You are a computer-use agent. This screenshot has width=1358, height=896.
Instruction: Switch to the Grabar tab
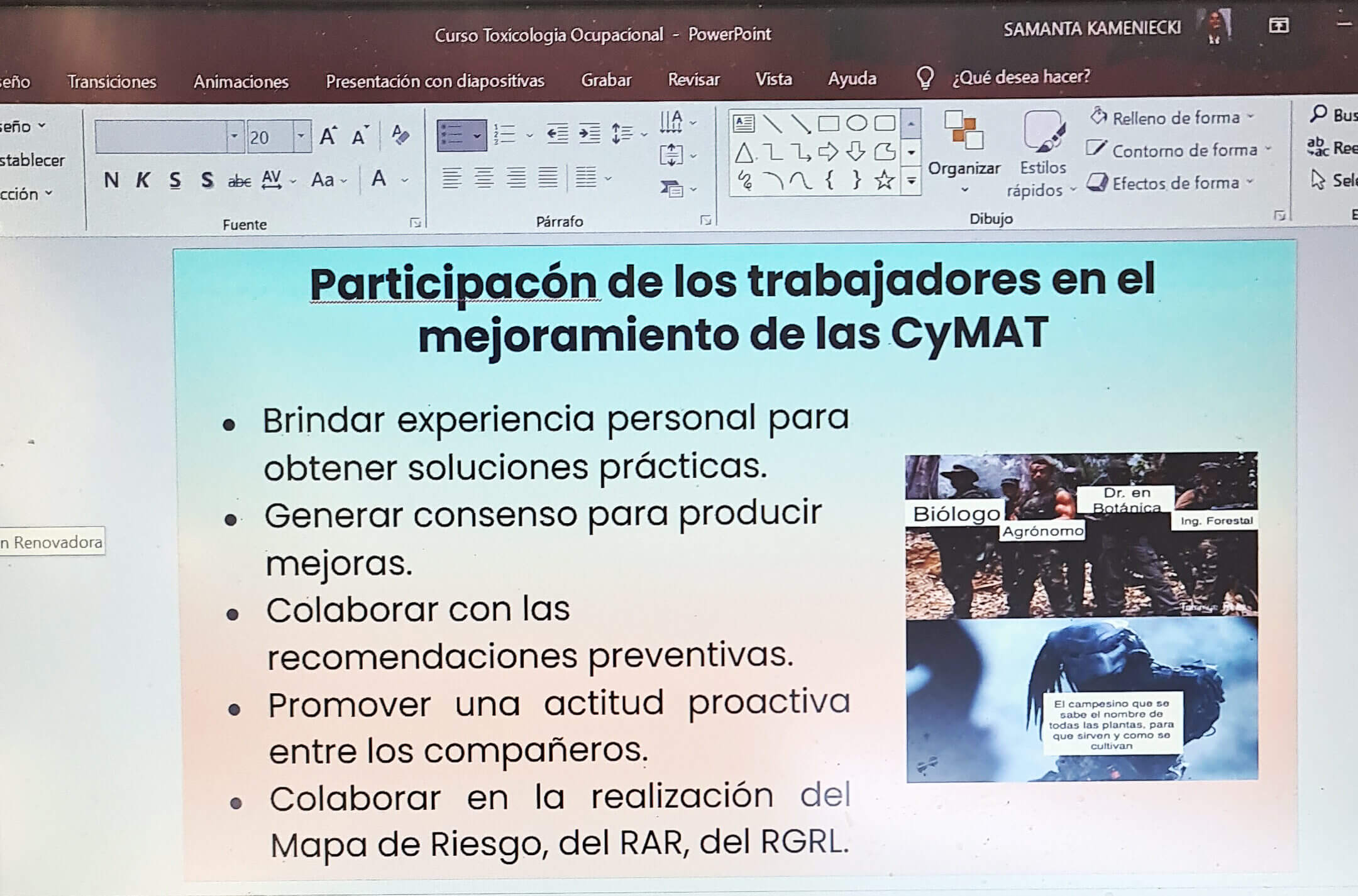[606, 80]
